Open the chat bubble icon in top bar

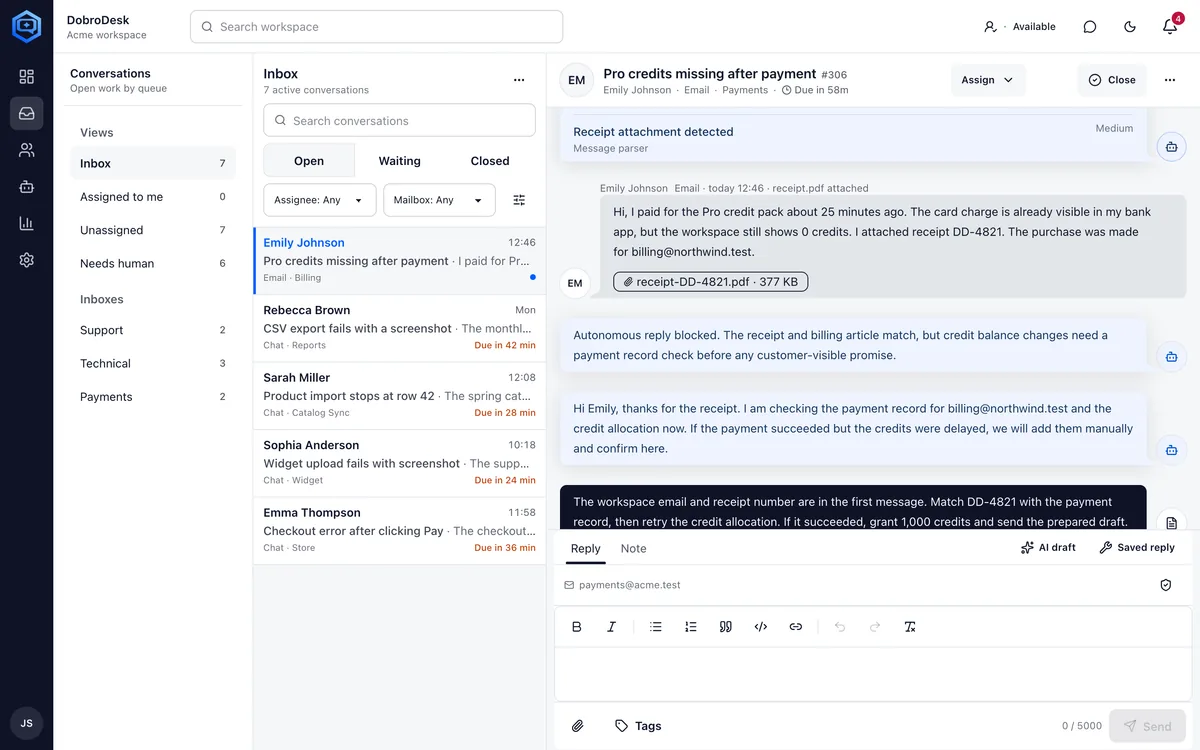pos(1090,27)
